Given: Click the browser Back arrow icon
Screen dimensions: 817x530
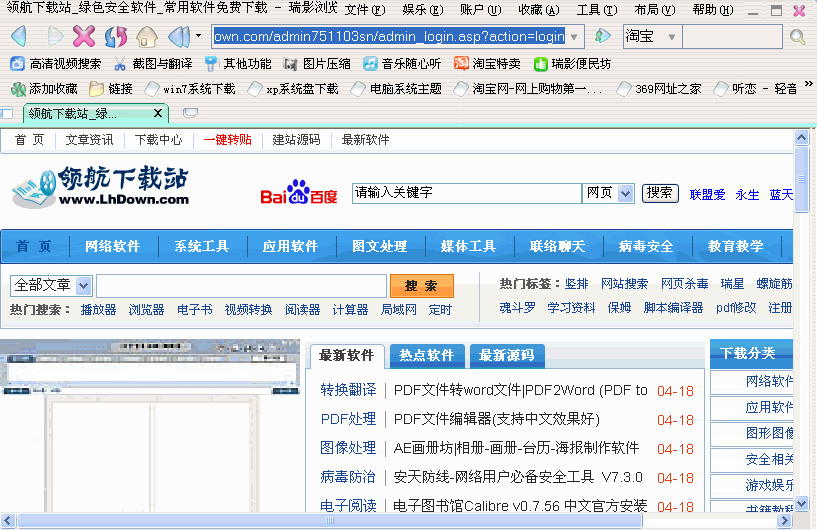Looking at the screenshot, I should (19, 36).
